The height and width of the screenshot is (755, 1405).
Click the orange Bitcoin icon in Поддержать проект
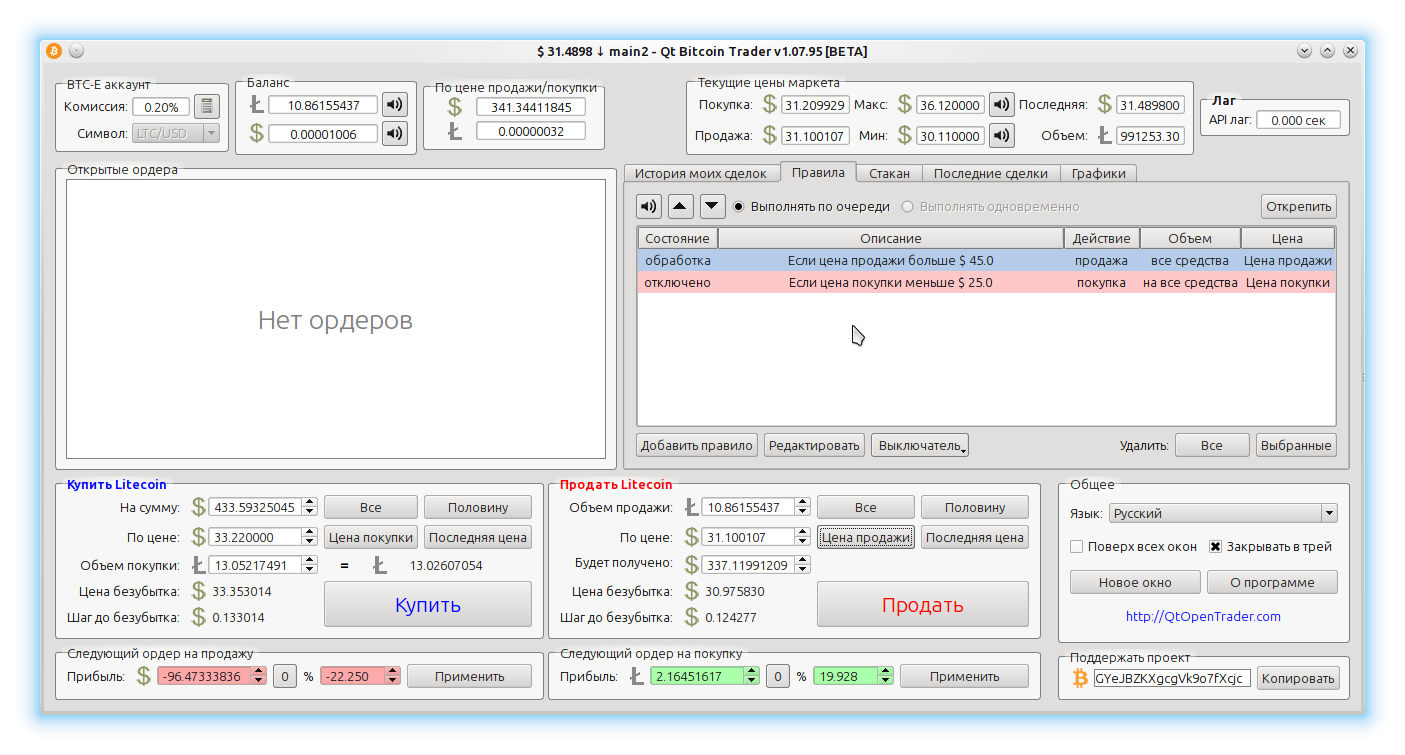pyautogui.click(x=1080, y=678)
